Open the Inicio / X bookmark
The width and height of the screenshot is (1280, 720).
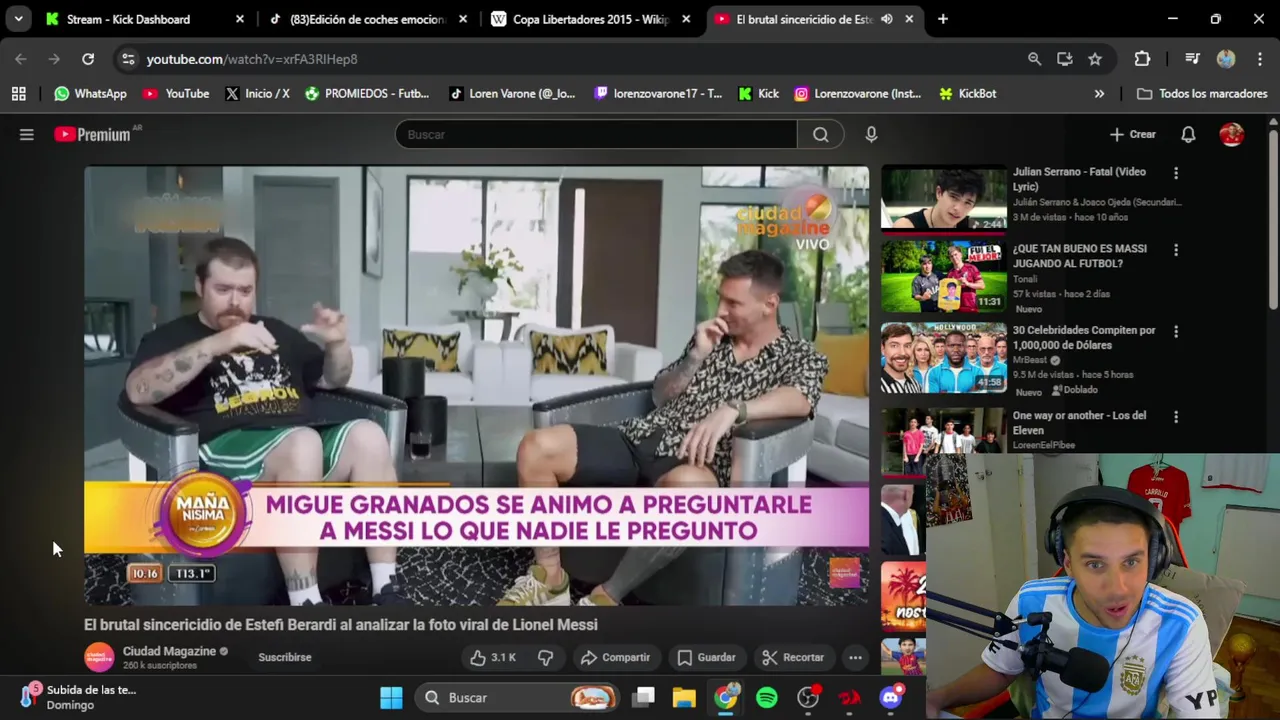tap(257, 93)
